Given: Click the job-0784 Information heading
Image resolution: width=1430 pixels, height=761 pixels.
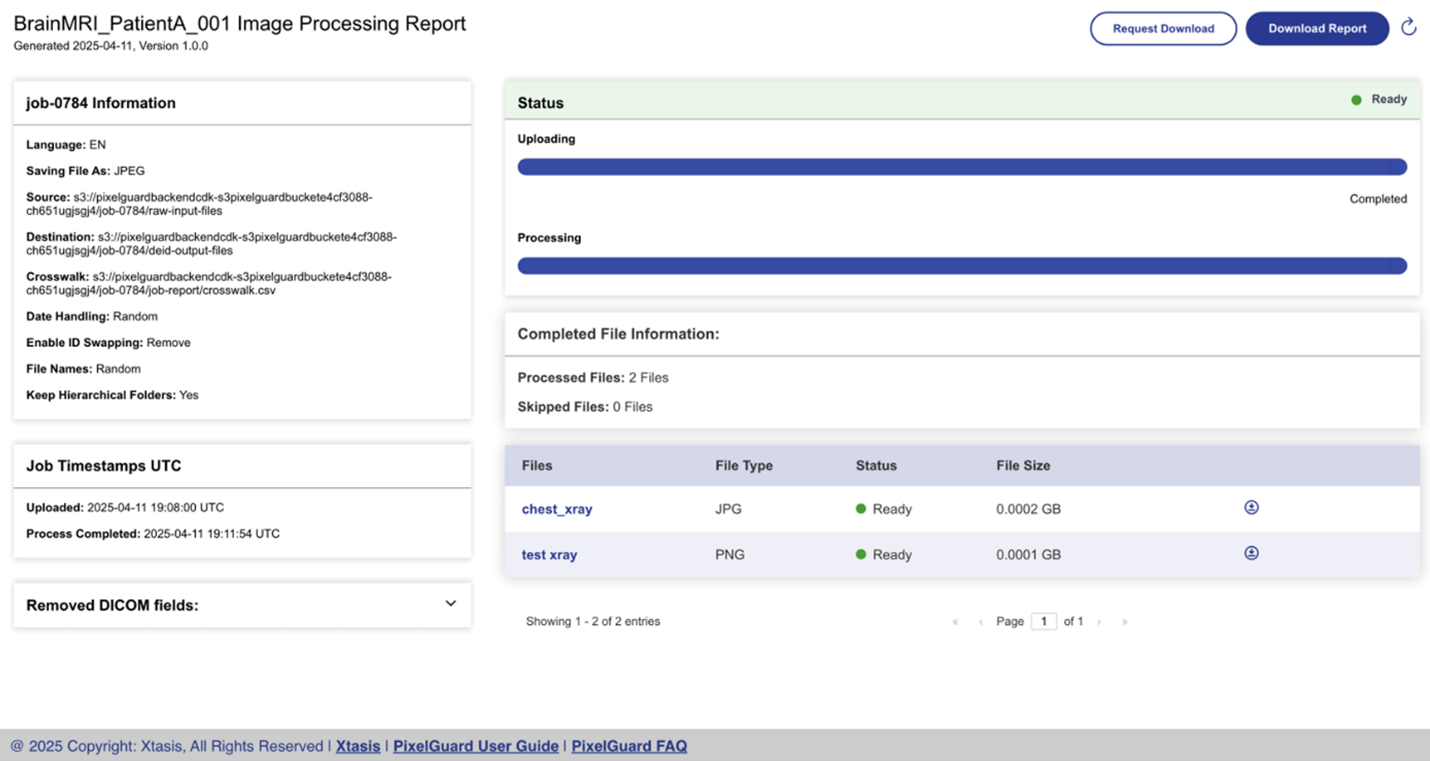Looking at the screenshot, I should pos(101,103).
